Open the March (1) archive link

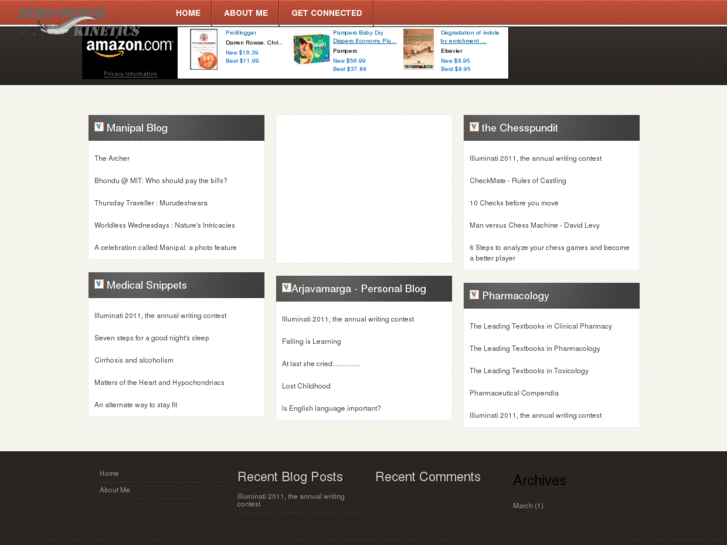pyautogui.click(x=528, y=506)
